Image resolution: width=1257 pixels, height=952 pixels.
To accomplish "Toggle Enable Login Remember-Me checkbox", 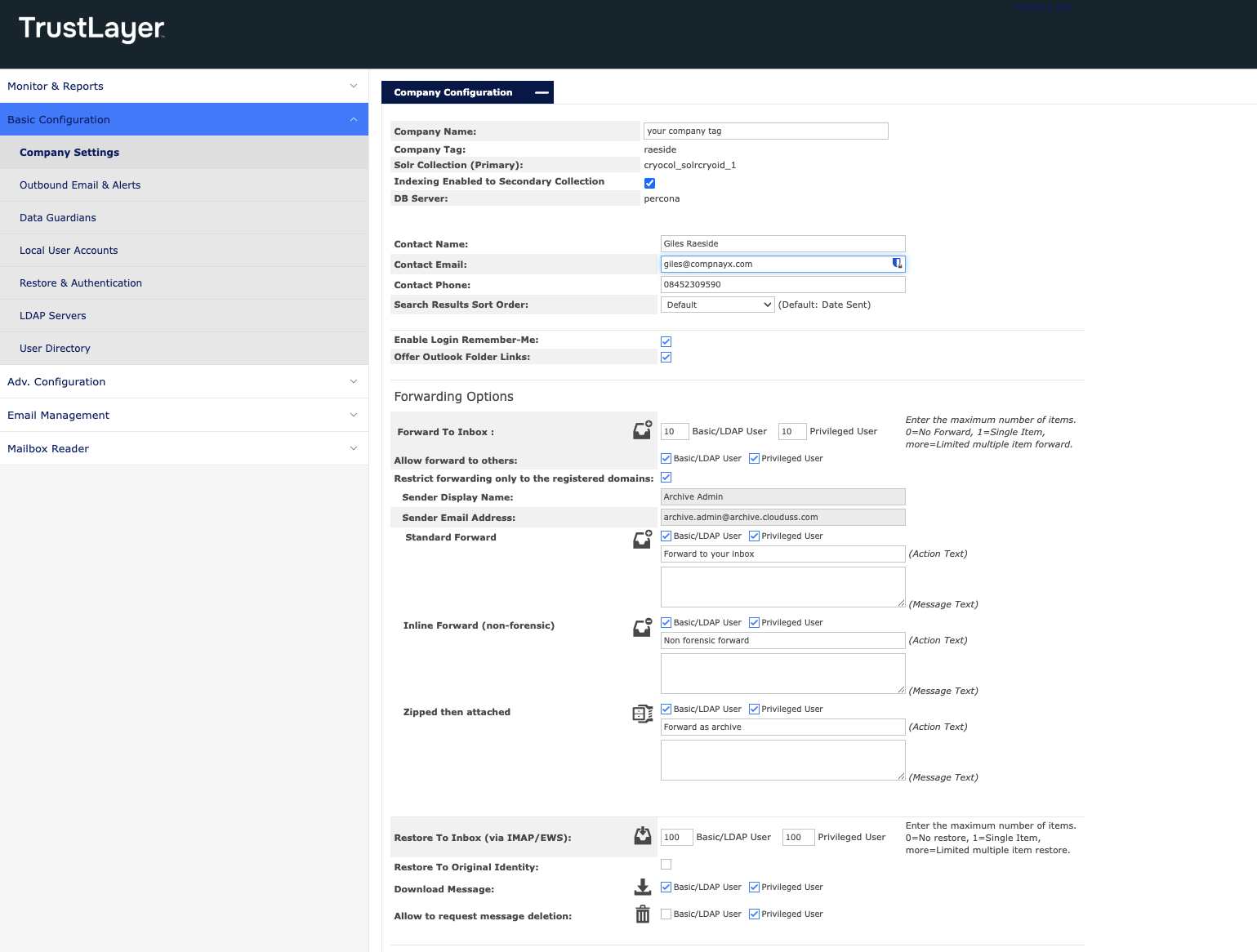I will 666,341.
